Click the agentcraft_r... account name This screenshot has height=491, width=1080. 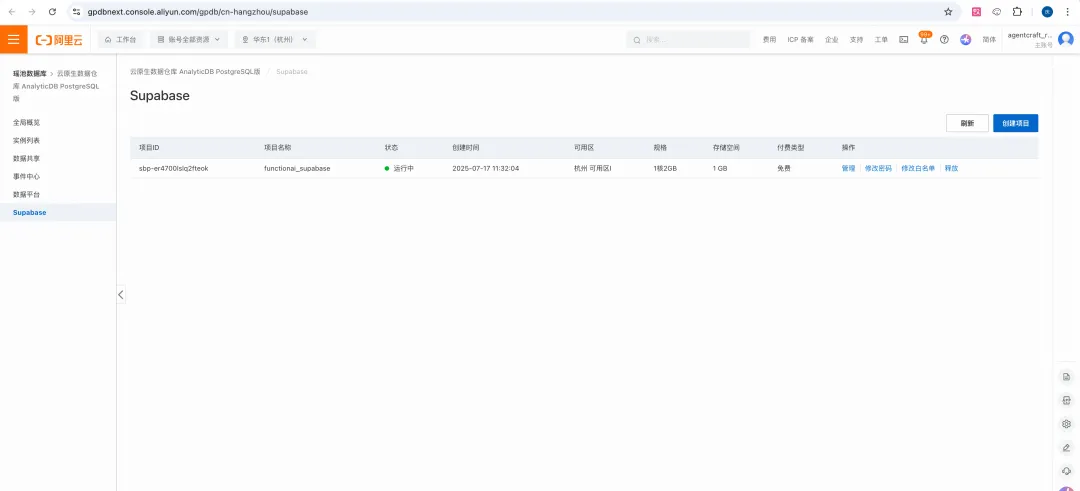1030,34
